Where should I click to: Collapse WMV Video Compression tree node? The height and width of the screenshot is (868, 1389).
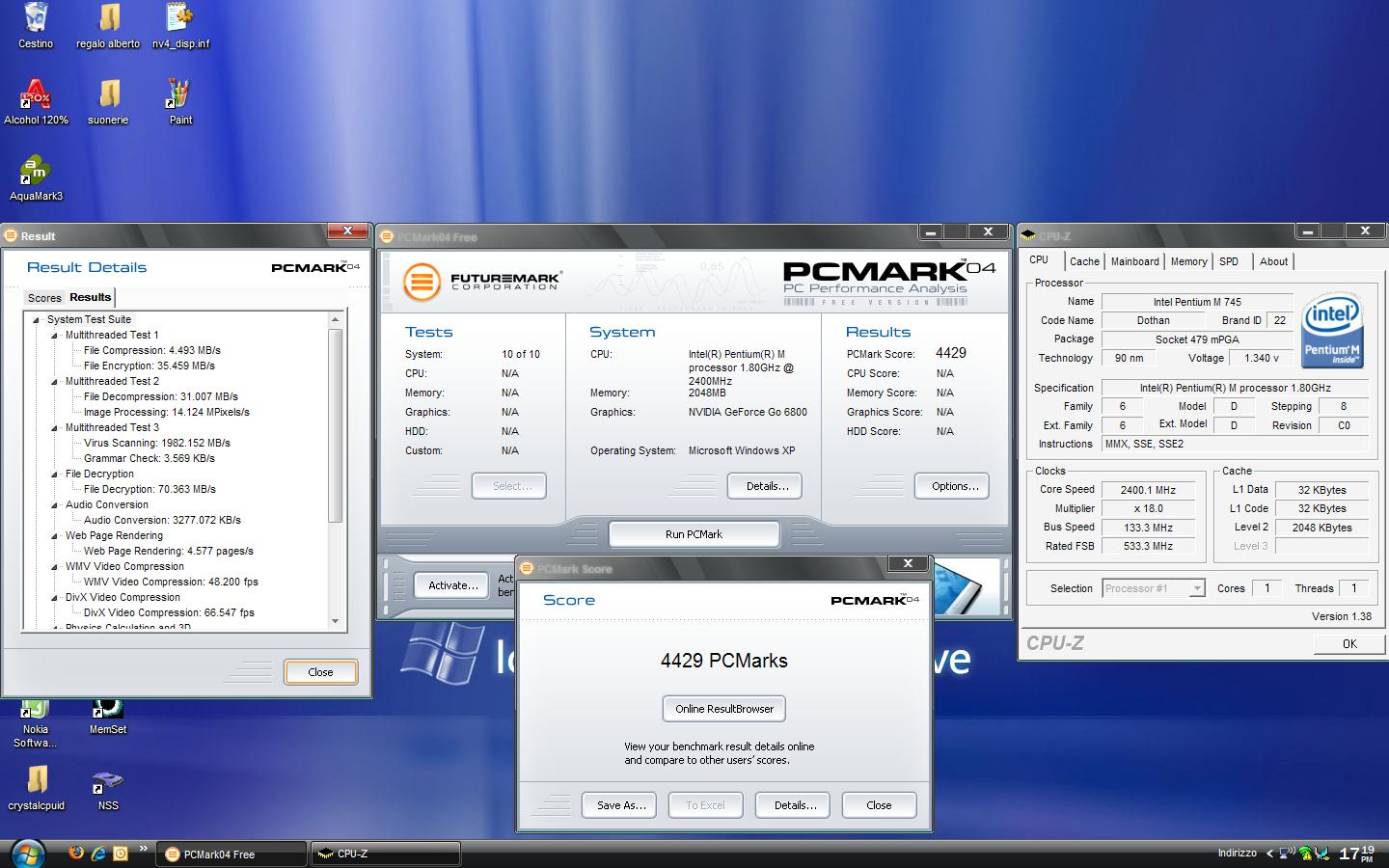pos(54,567)
